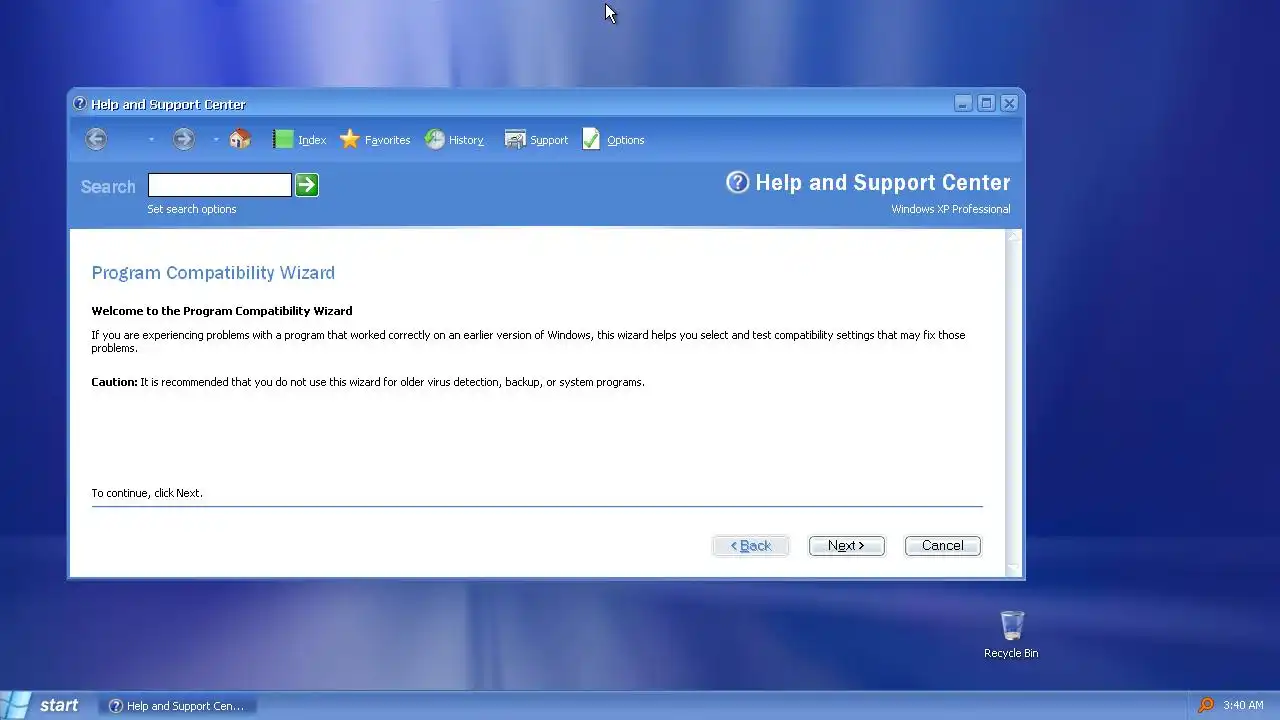
Task: Click the 3:40 AM system clock
Action: point(1244,706)
